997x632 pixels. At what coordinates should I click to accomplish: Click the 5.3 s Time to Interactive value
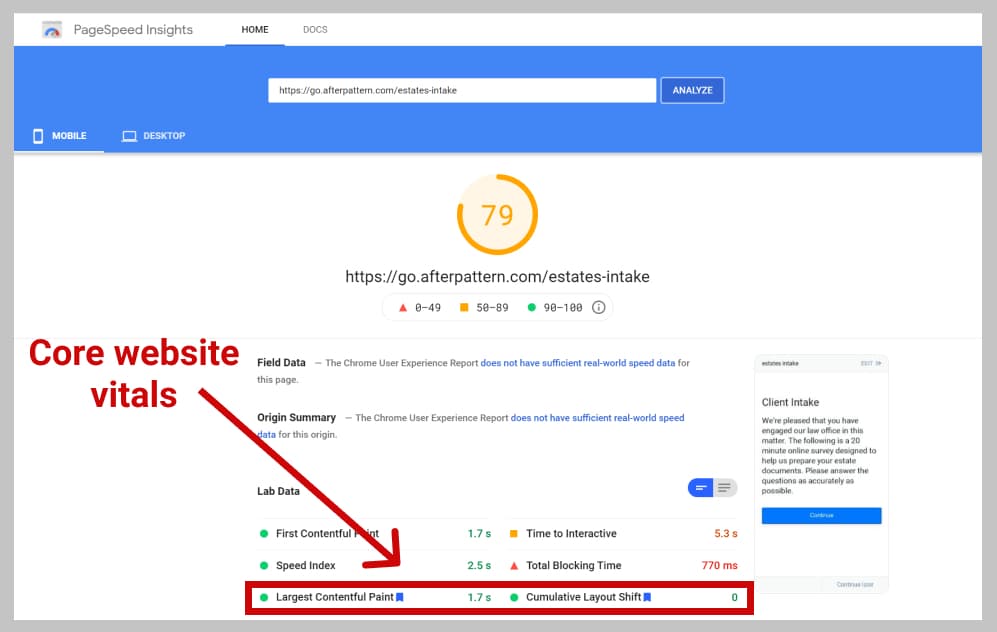[x=725, y=533]
